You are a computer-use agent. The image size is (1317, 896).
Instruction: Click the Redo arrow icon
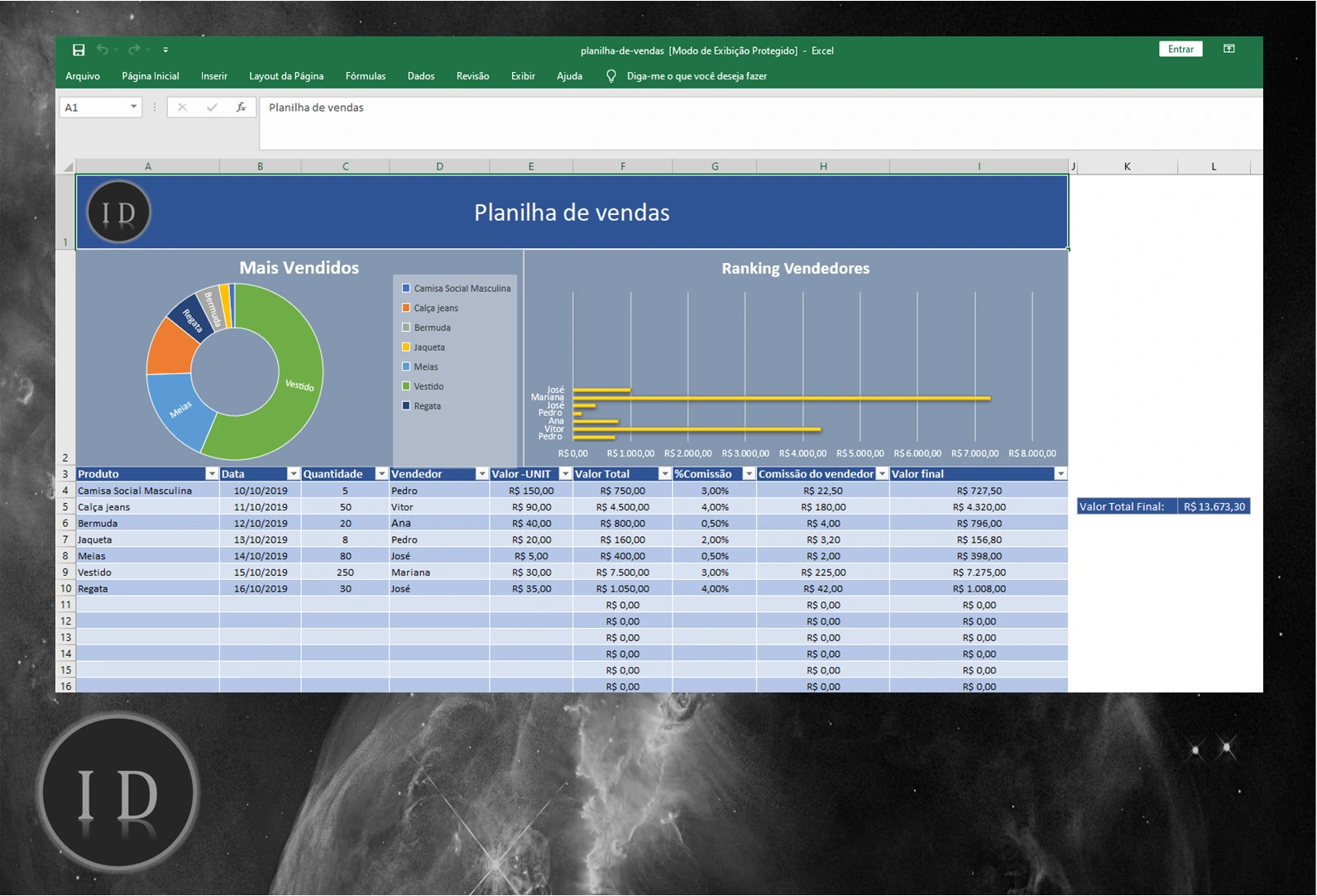pyautogui.click(x=133, y=50)
